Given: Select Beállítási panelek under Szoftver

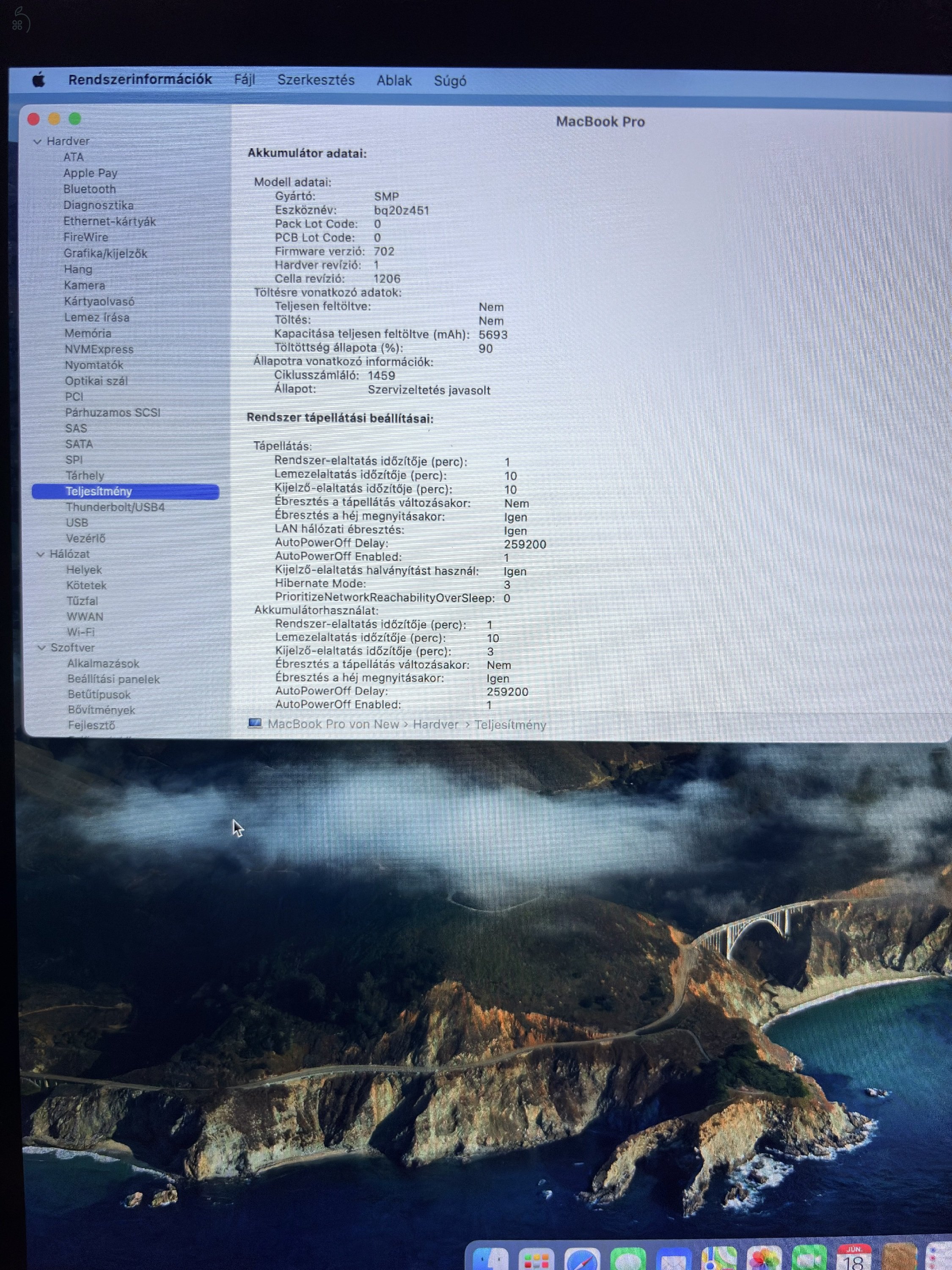Looking at the screenshot, I should (114, 679).
